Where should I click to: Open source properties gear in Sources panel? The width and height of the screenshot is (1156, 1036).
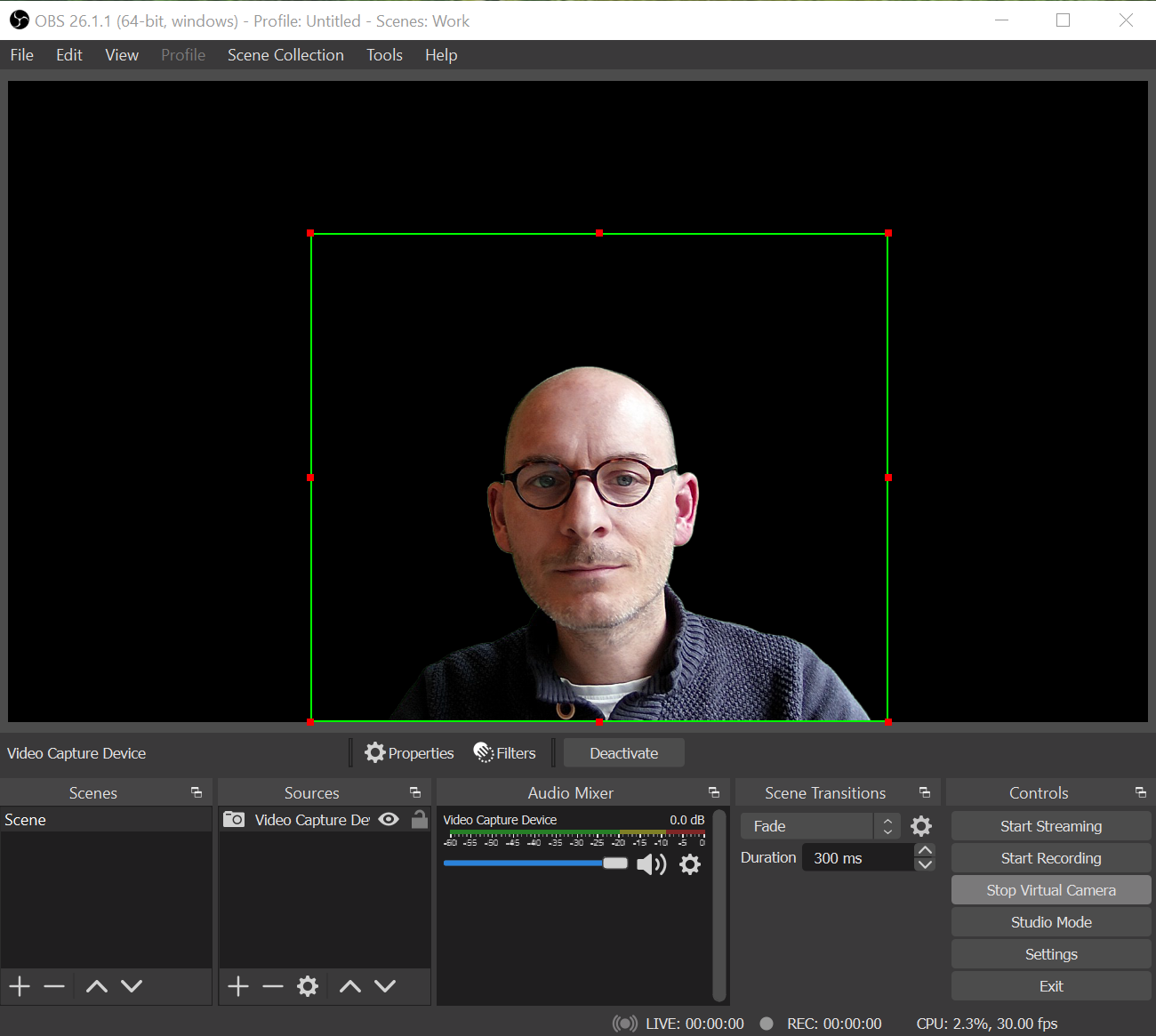coord(308,986)
